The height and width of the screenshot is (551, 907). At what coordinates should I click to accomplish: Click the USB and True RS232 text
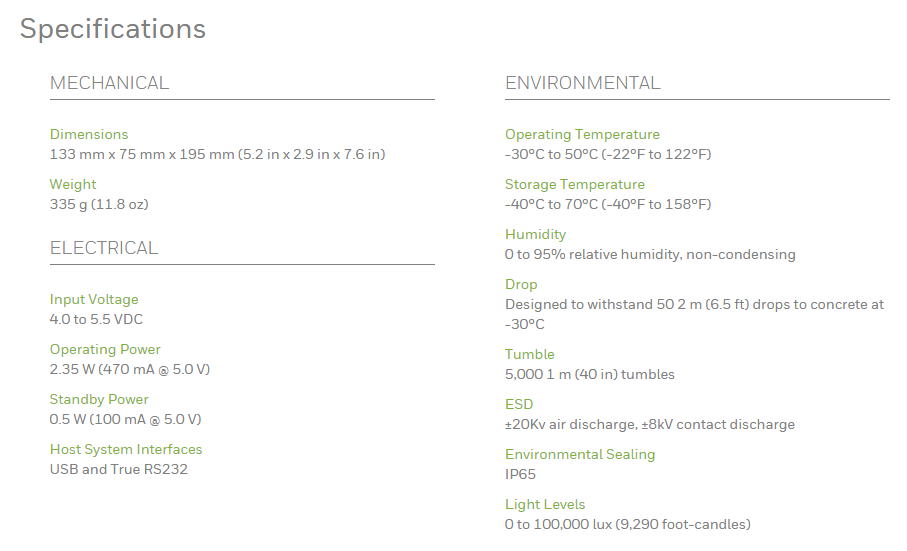click(x=119, y=469)
